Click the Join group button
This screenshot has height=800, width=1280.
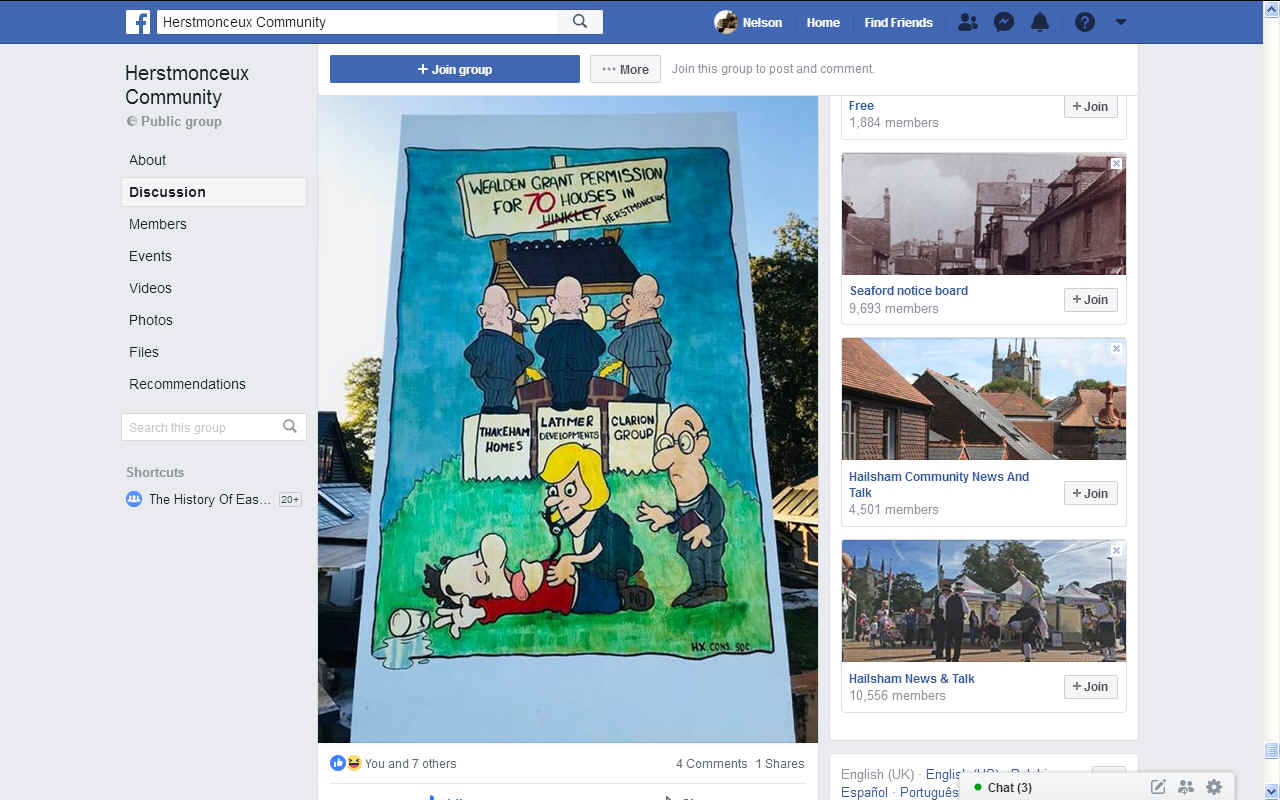(x=455, y=69)
